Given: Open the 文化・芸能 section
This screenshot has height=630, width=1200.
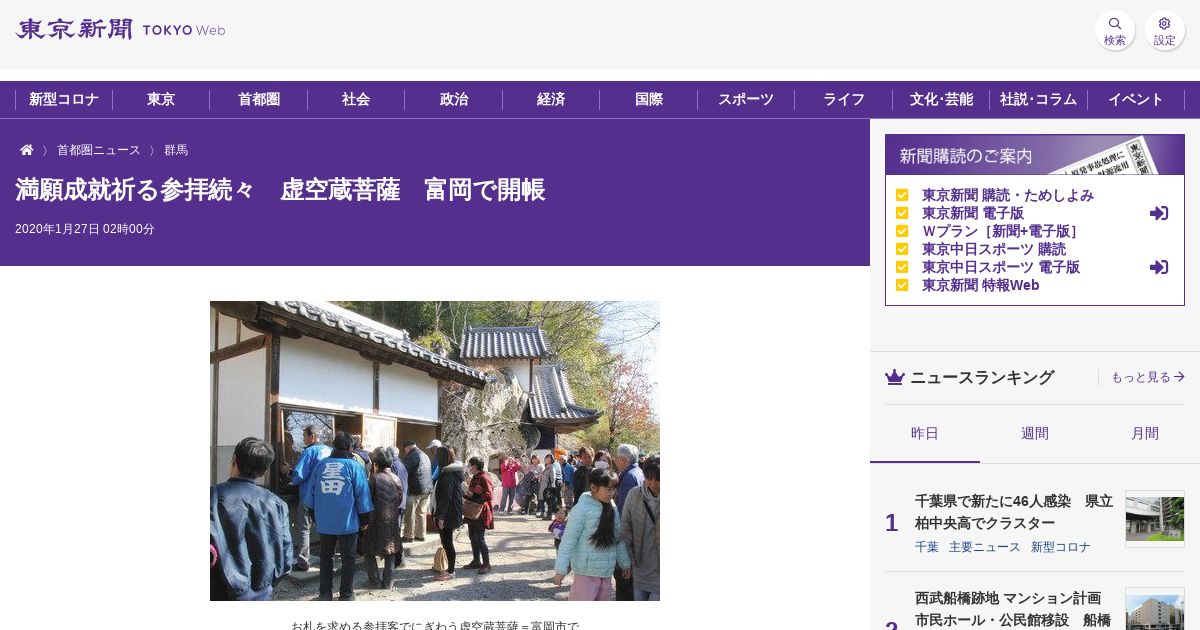Looking at the screenshot, I should click(941, 99).
